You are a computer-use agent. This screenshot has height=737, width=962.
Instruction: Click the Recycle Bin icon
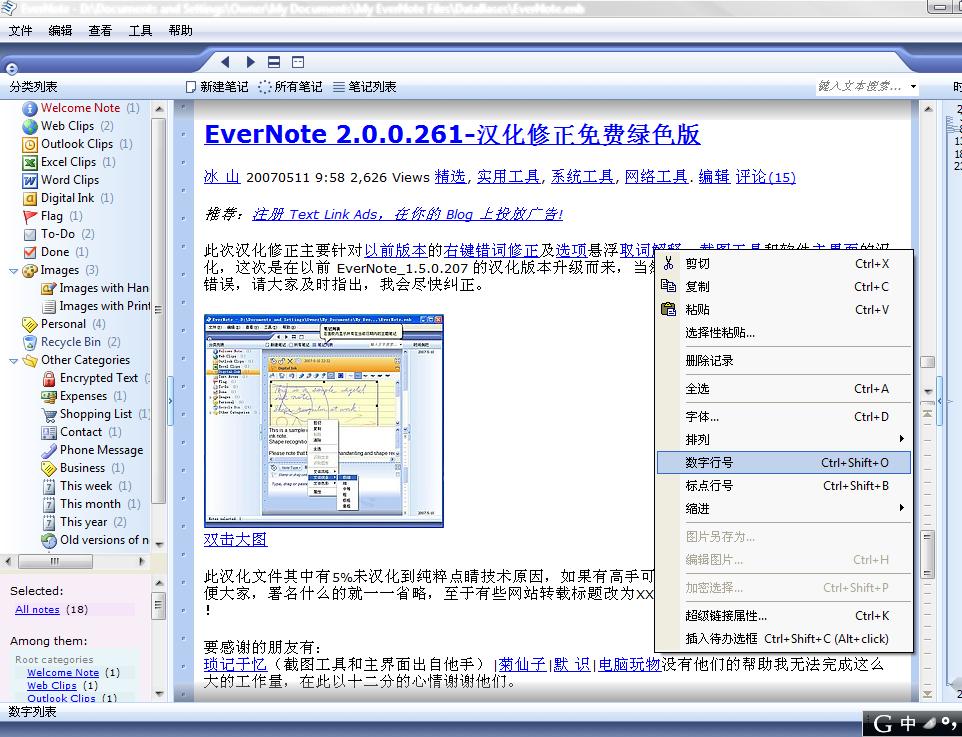pos(30,342)
